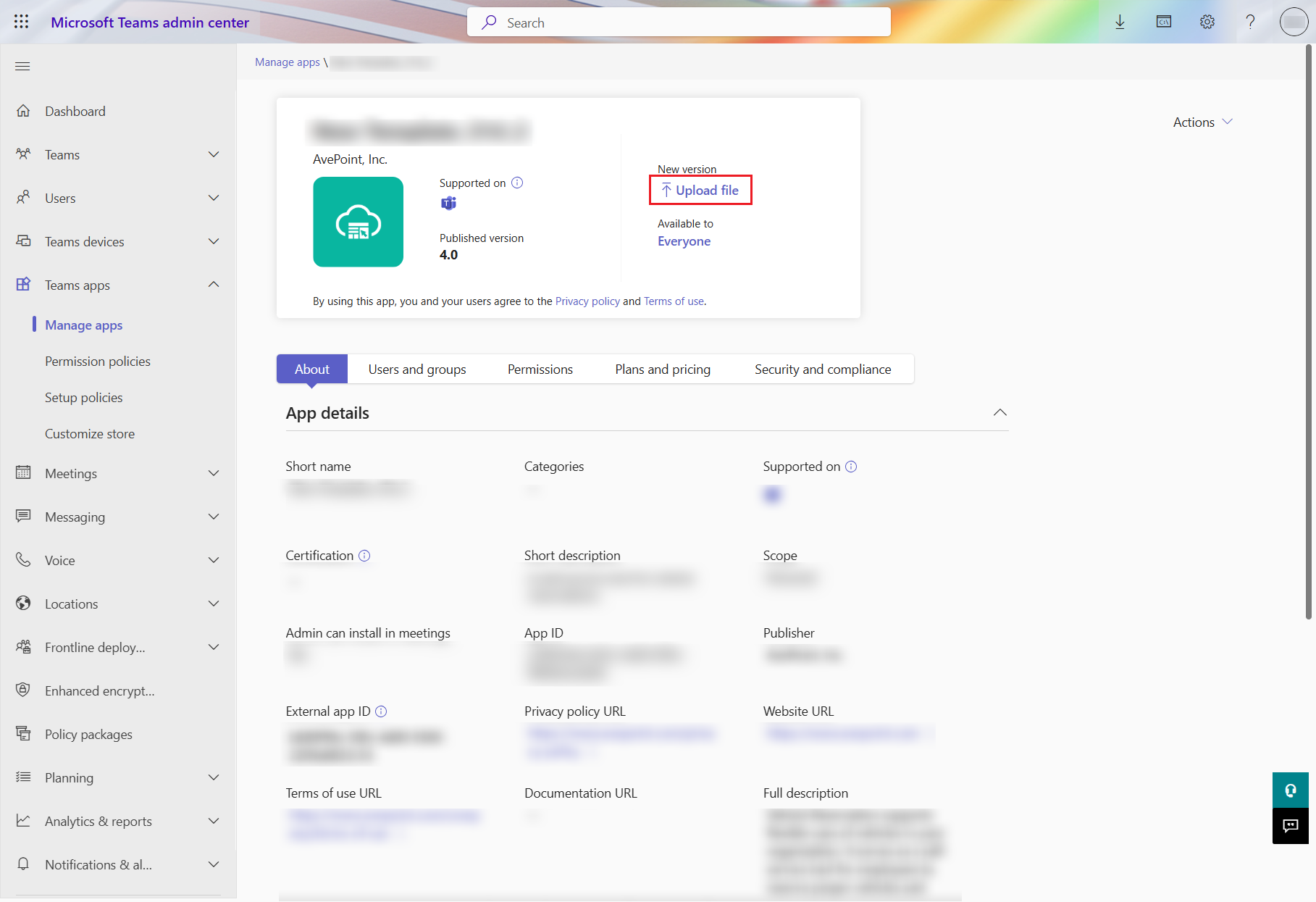Open the Analytics & reports chart icon
The image size is (1316, 902).
click(24, 820)
